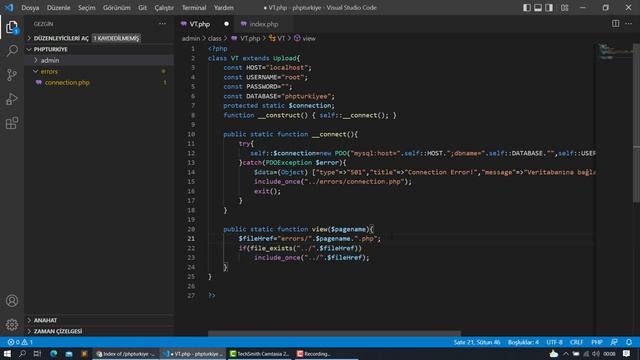Open errors and warnings status indicator
Screen dimensions: 640x360
coord(20,342)
